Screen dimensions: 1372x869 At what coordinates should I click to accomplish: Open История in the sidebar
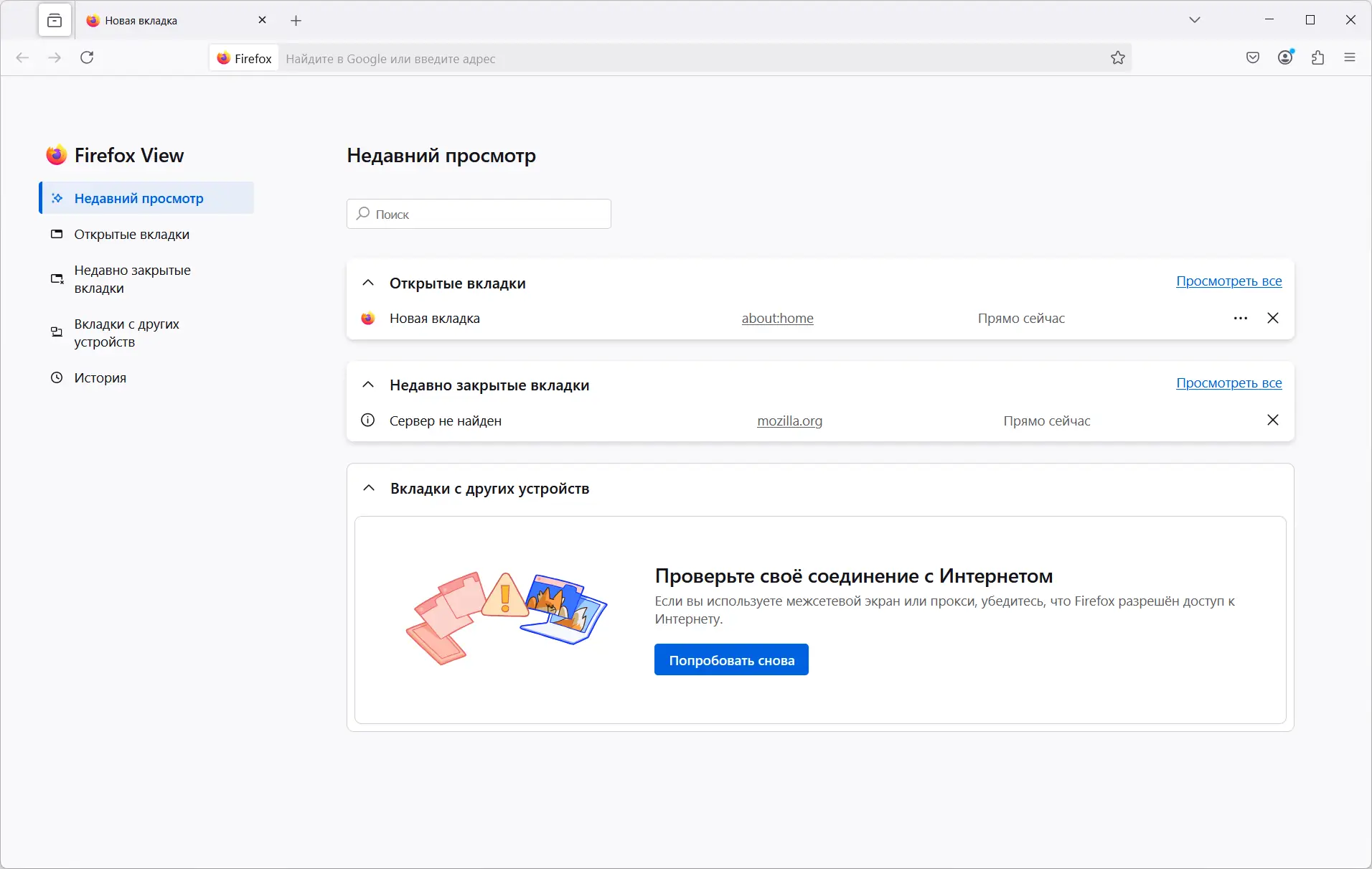coord(100,378)
